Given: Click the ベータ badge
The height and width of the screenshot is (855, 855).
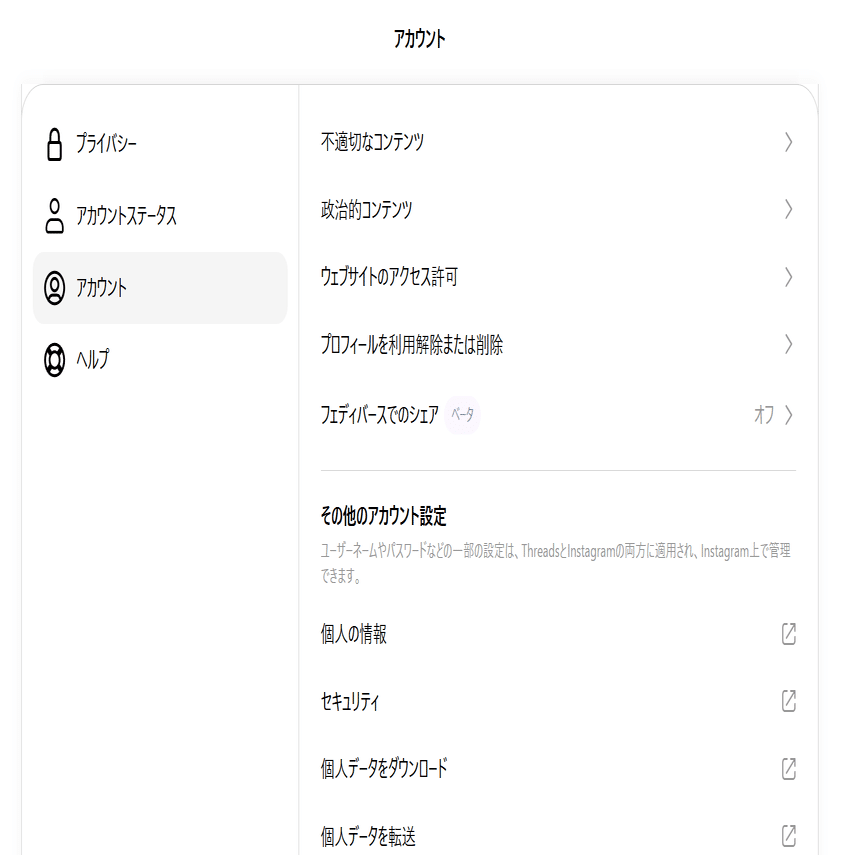Looking at the screenshot, I should pyautogui.click(x=463, y=412).
